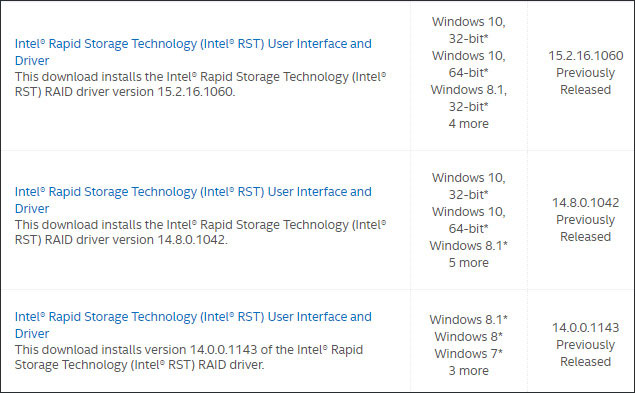Click 'Windows 7*' in the 14.0.0.1143 row
635x393 pixels.
[x=469, y=354]
